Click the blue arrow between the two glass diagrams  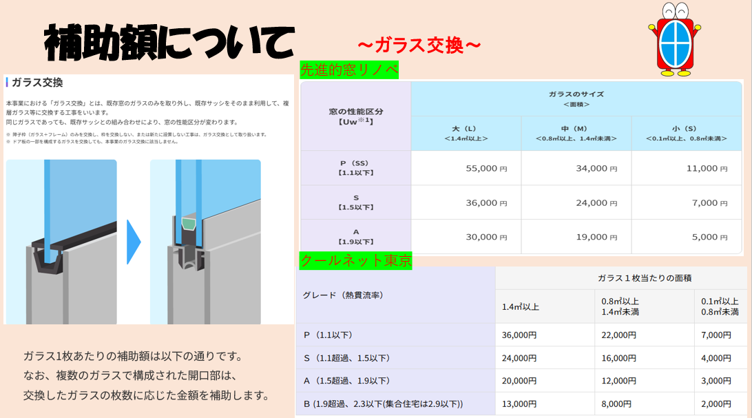(134, 242)
